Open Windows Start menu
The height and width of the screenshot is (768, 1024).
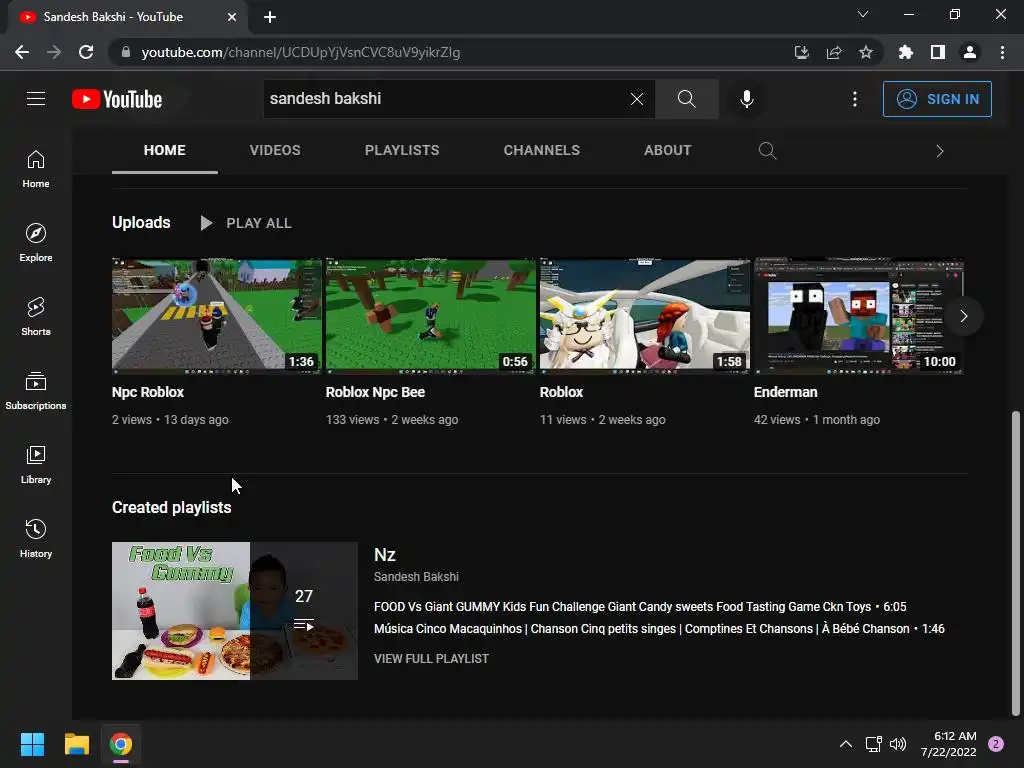pyautogui.click(x=32, y=744)
